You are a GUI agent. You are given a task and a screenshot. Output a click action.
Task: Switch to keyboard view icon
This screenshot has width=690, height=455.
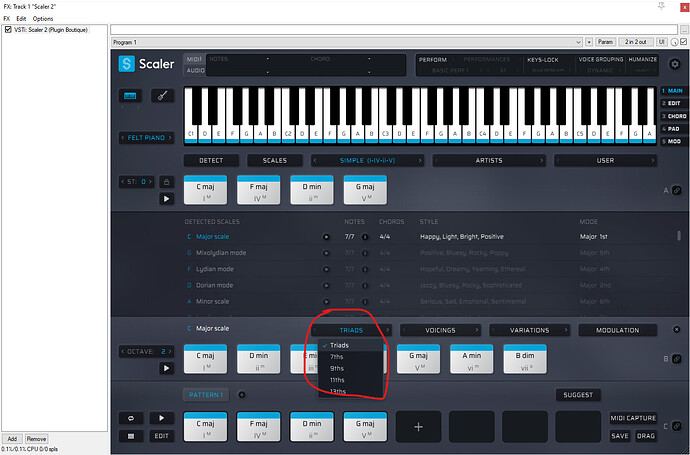[x=130, y=95]
